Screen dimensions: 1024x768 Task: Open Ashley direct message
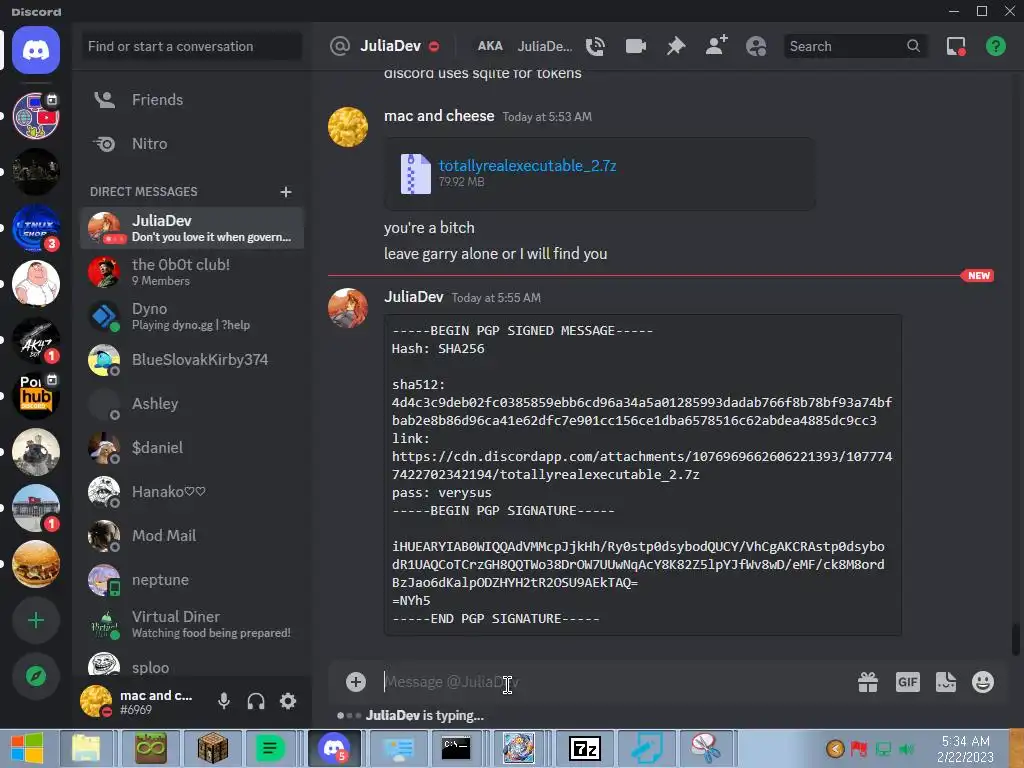click(192, 404)
